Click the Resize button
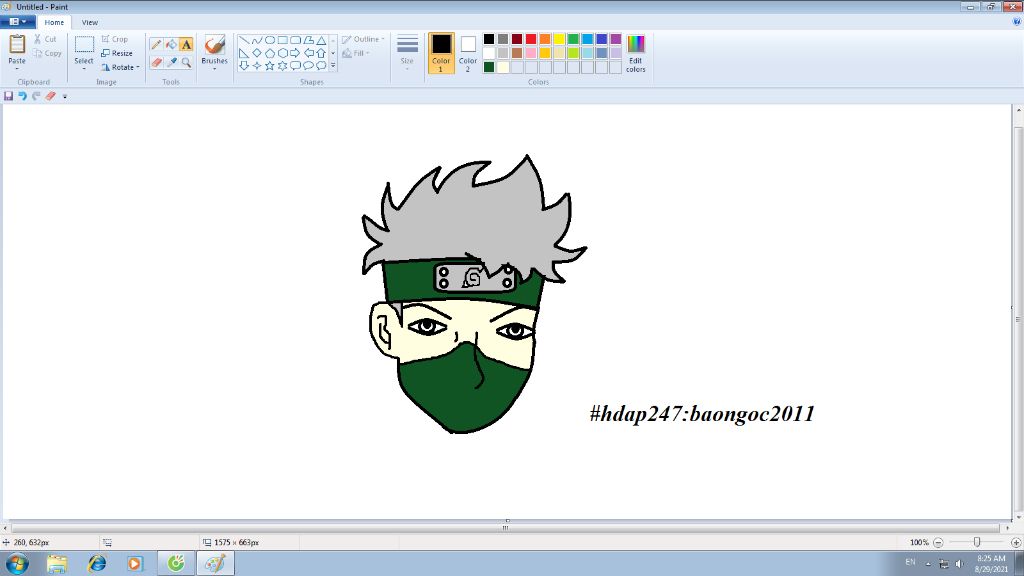1024x576 pixels. click(x=117, y=54)
